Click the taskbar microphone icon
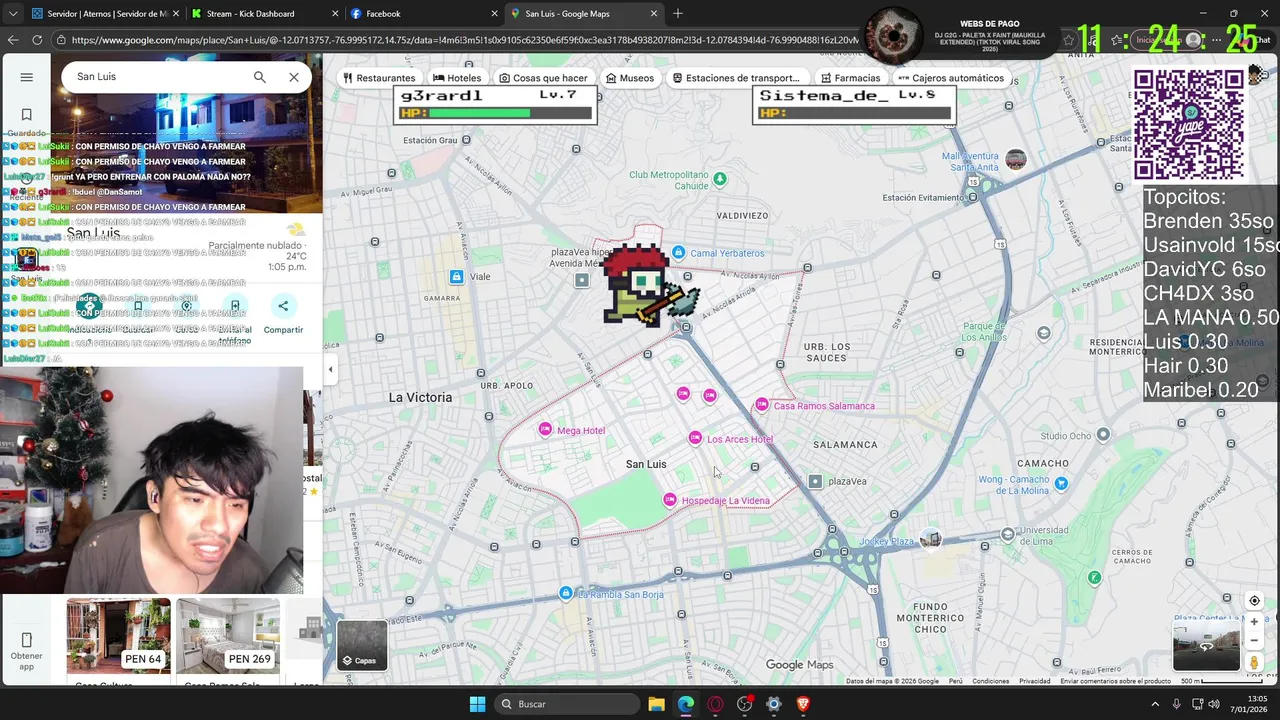Viewport: 1280px width, 720px height. click(x=1177, y=704)
